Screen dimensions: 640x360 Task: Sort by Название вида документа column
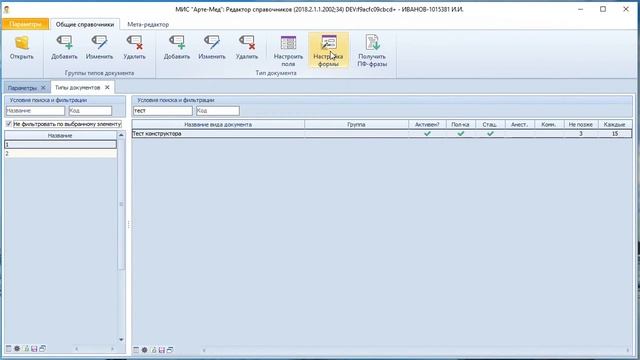(218, 124)
